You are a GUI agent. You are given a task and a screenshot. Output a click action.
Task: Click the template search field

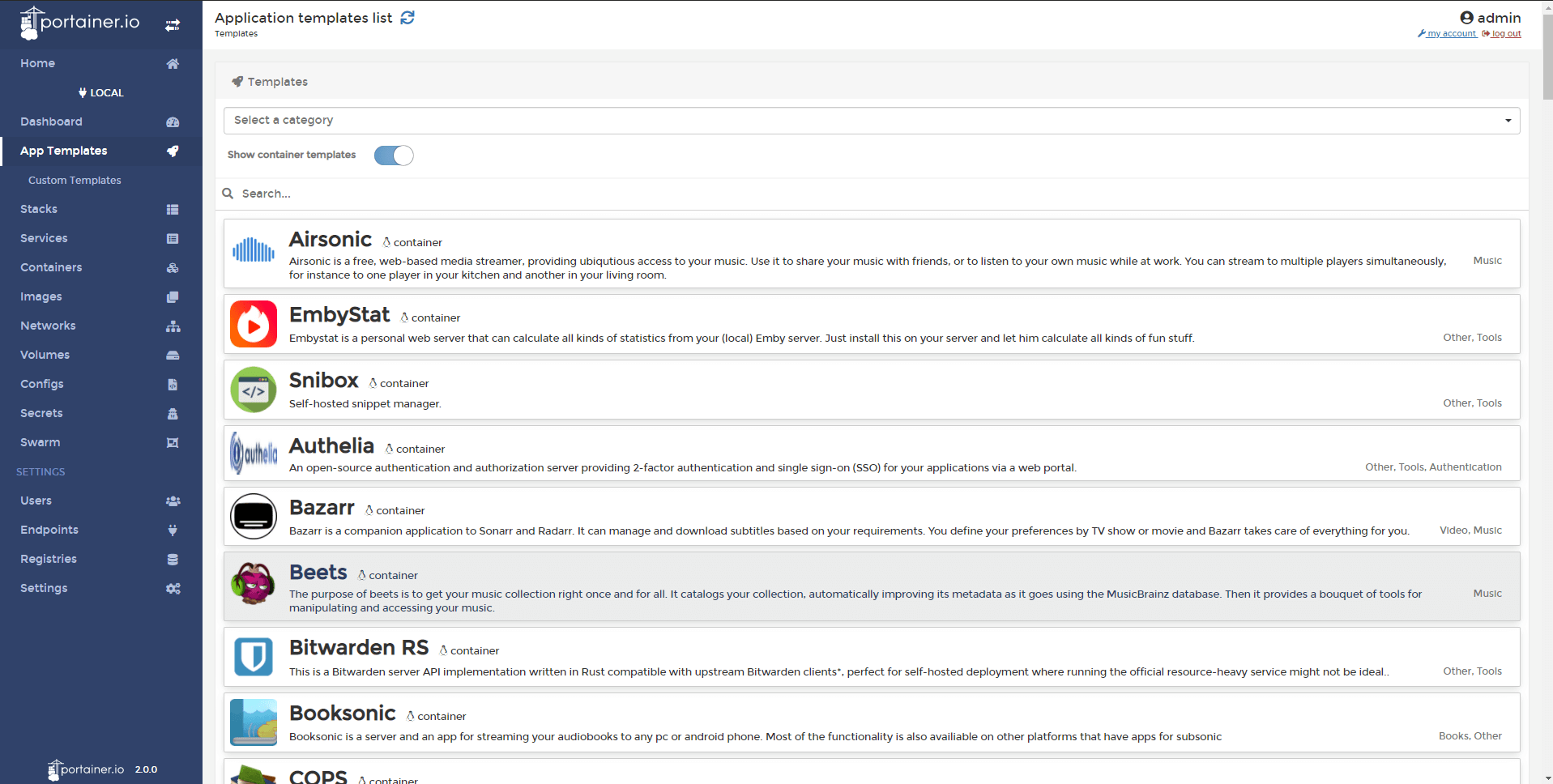[x=872, y=194]
